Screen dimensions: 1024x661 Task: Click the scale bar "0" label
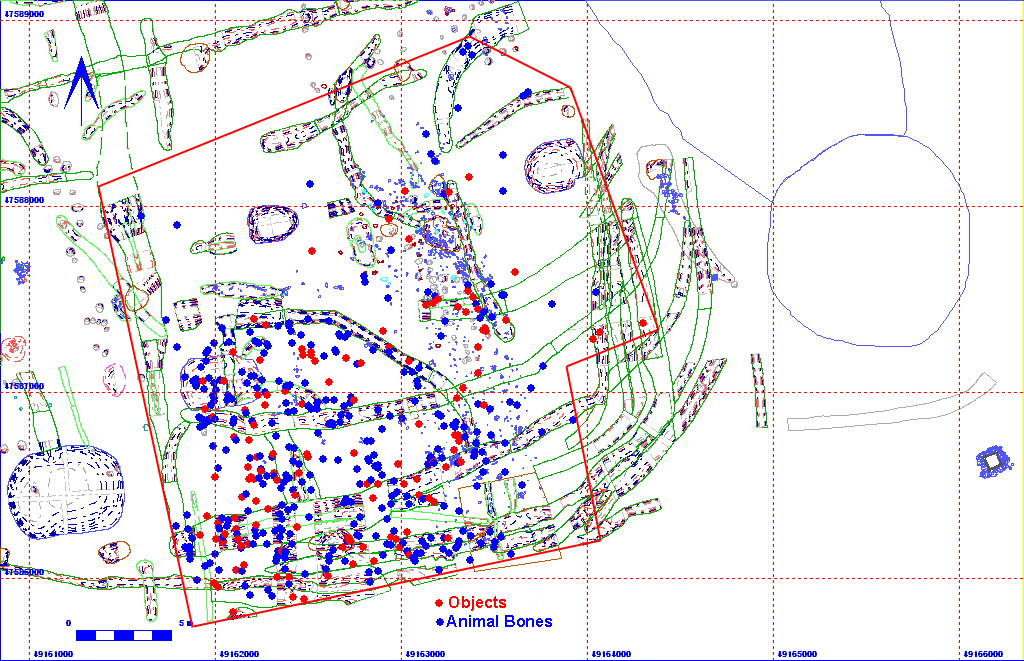pyautogui.click(x=69, y=623)
